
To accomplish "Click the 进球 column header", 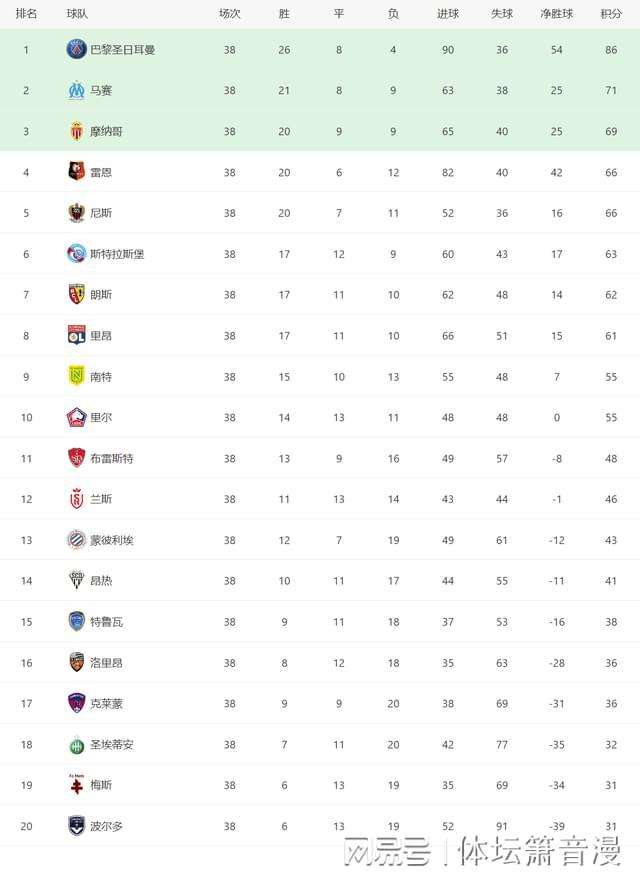I will (448, 14).
